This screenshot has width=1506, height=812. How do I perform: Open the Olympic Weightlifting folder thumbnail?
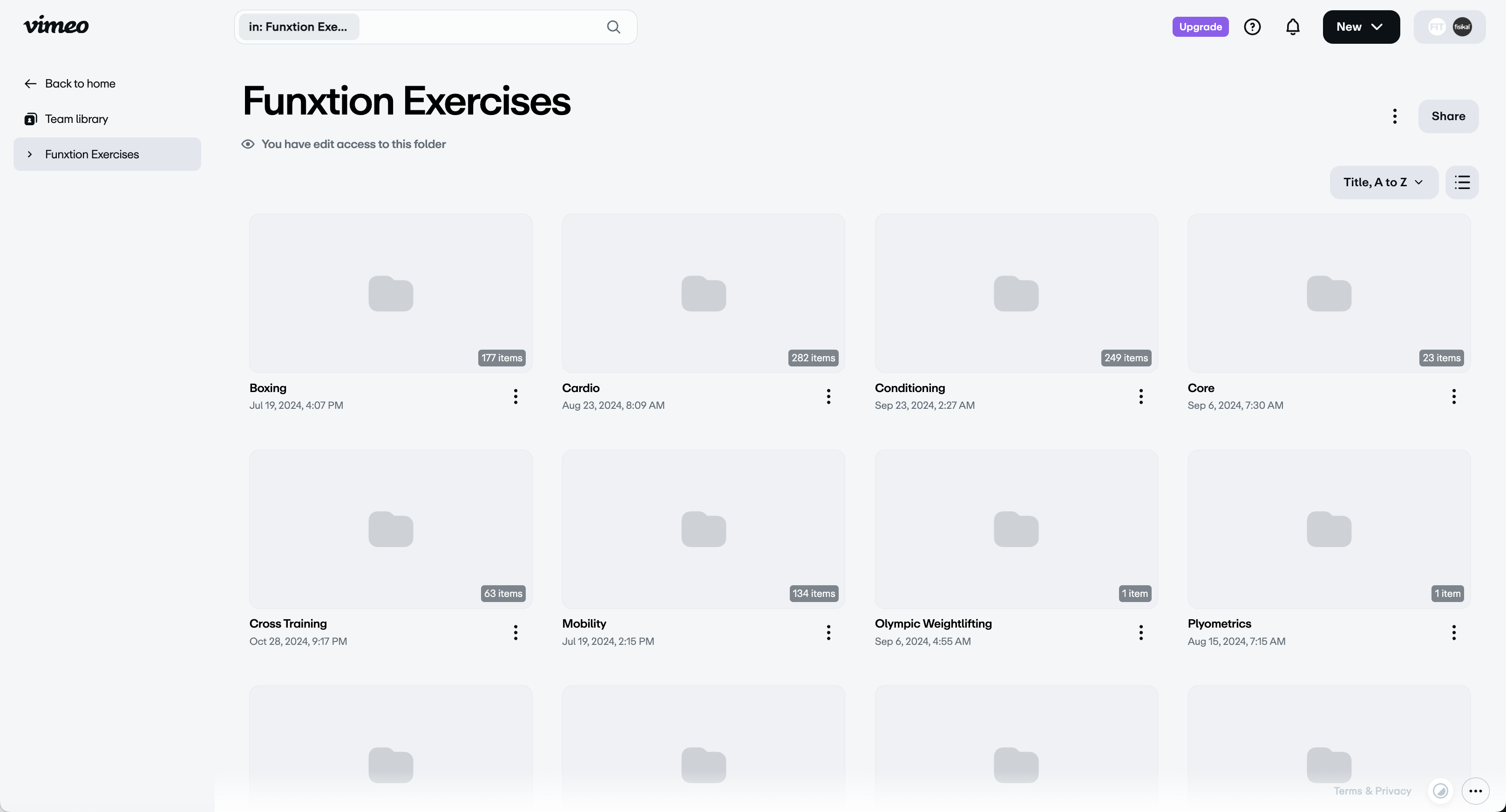tap(1016, 530)
